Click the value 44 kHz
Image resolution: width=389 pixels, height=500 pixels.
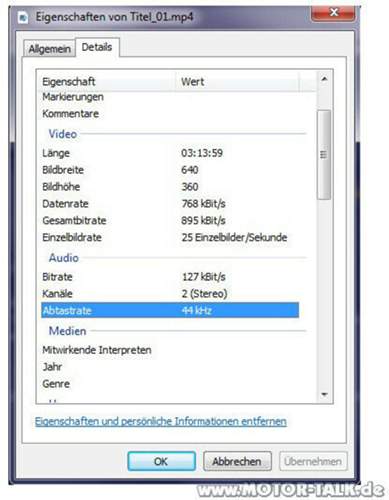[197, 311]
